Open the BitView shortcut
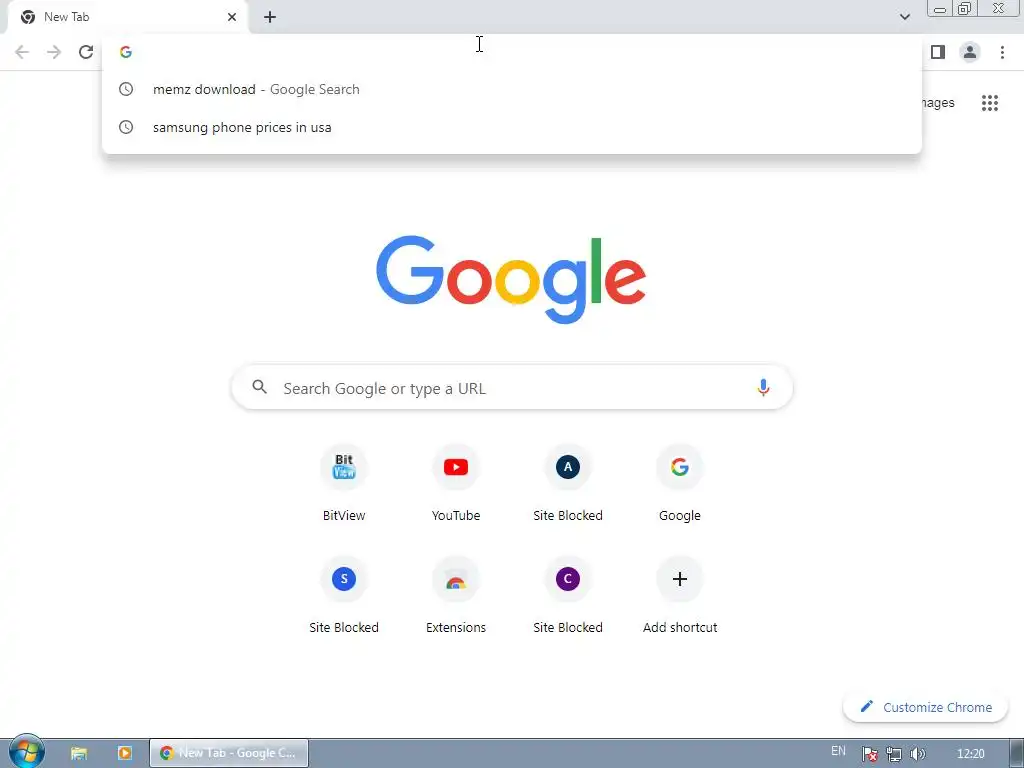1024x768 pixels. pos(344,483)
